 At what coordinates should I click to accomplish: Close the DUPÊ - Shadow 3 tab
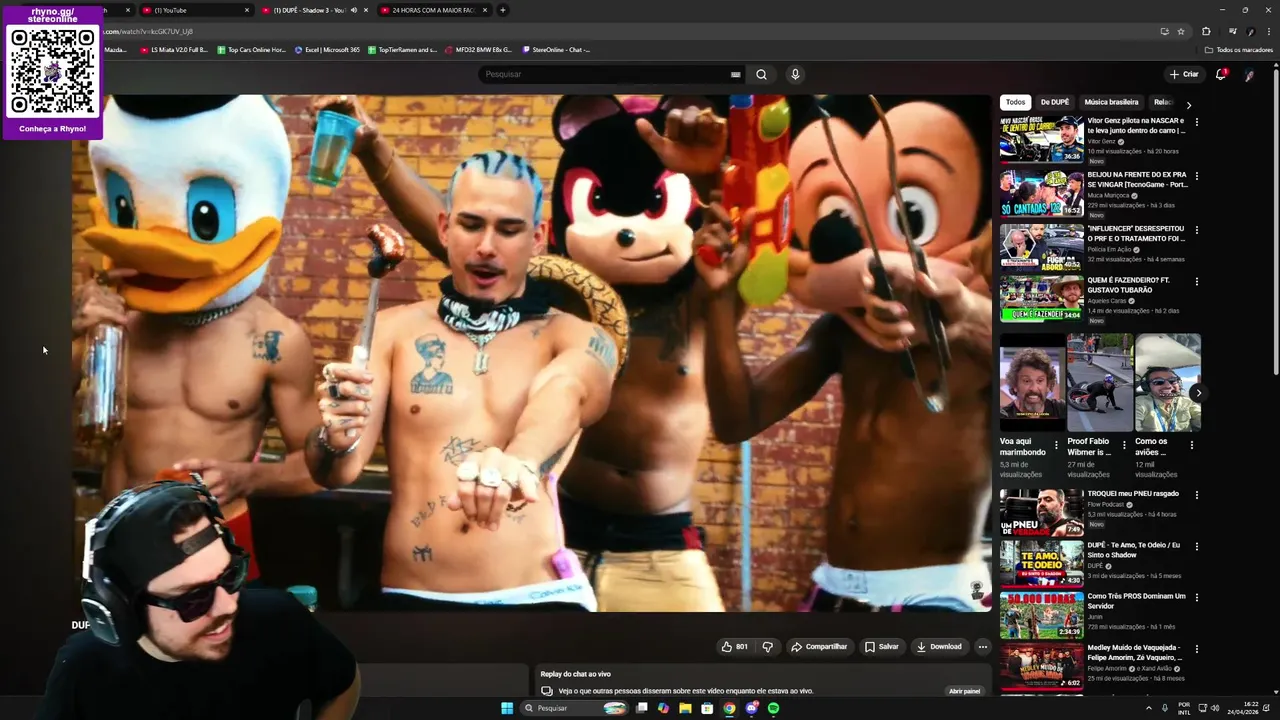pyautogui.click(x=366, y=10)
